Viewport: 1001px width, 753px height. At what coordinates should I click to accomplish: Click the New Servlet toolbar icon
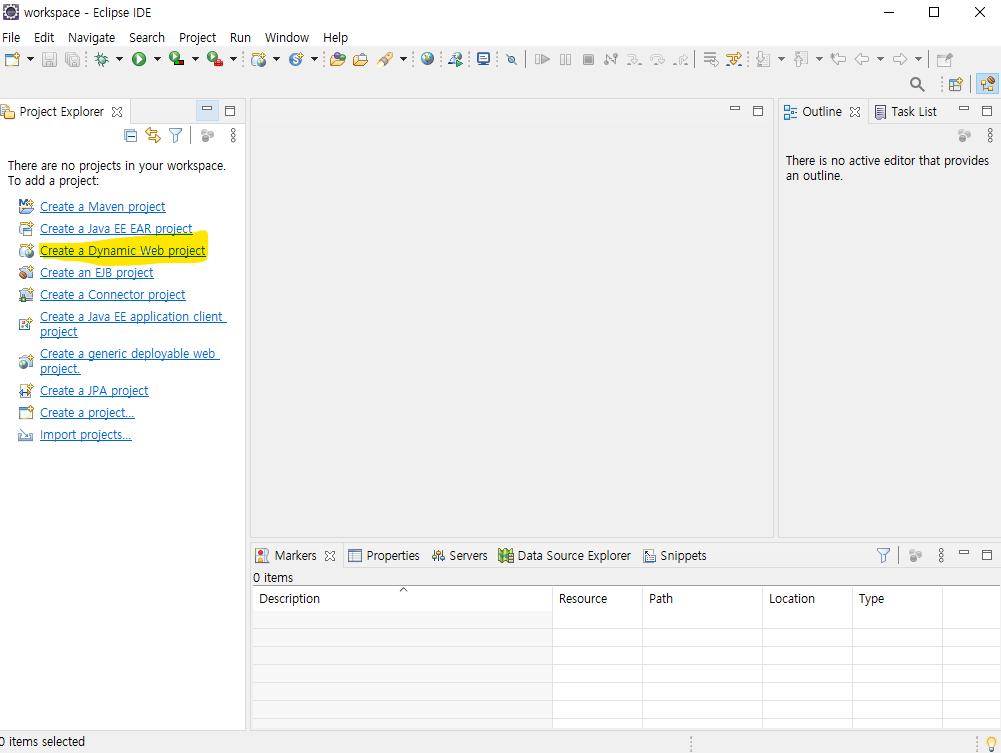point(296,59)
